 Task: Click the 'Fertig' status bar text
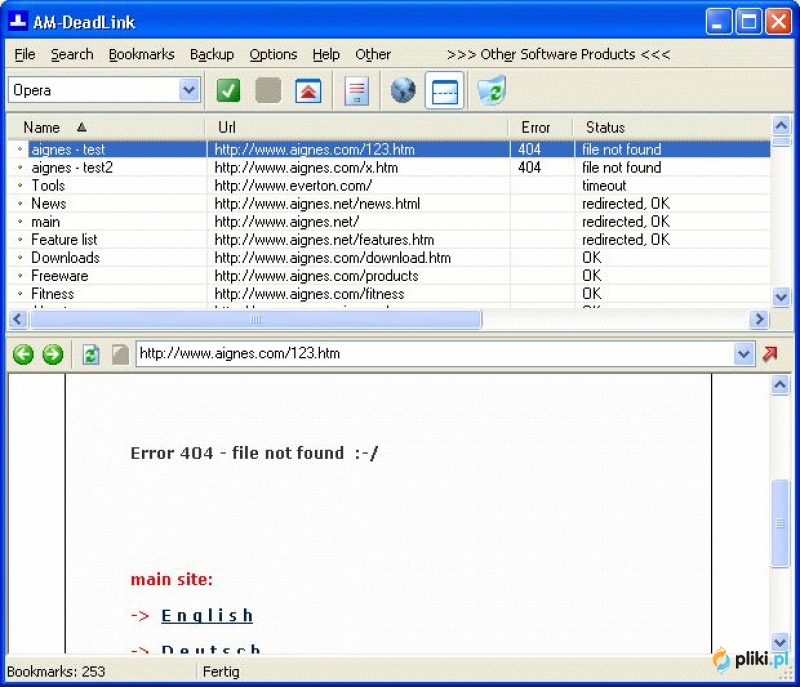pos(221,672)
